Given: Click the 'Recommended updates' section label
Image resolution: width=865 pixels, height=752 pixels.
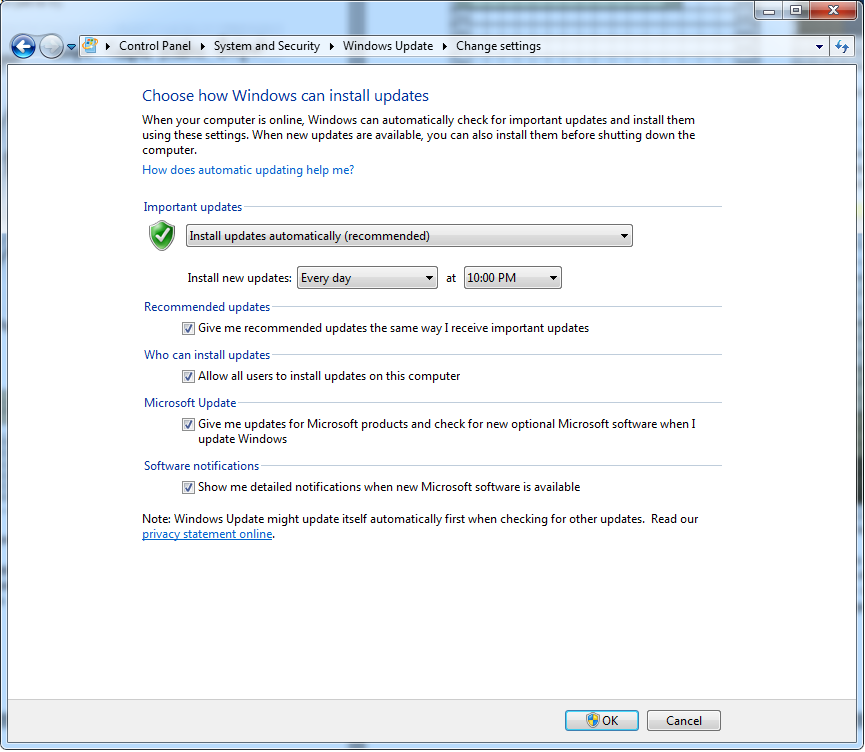Looking at the screenshot, I should pyautogui.click(x=207, y=307).
